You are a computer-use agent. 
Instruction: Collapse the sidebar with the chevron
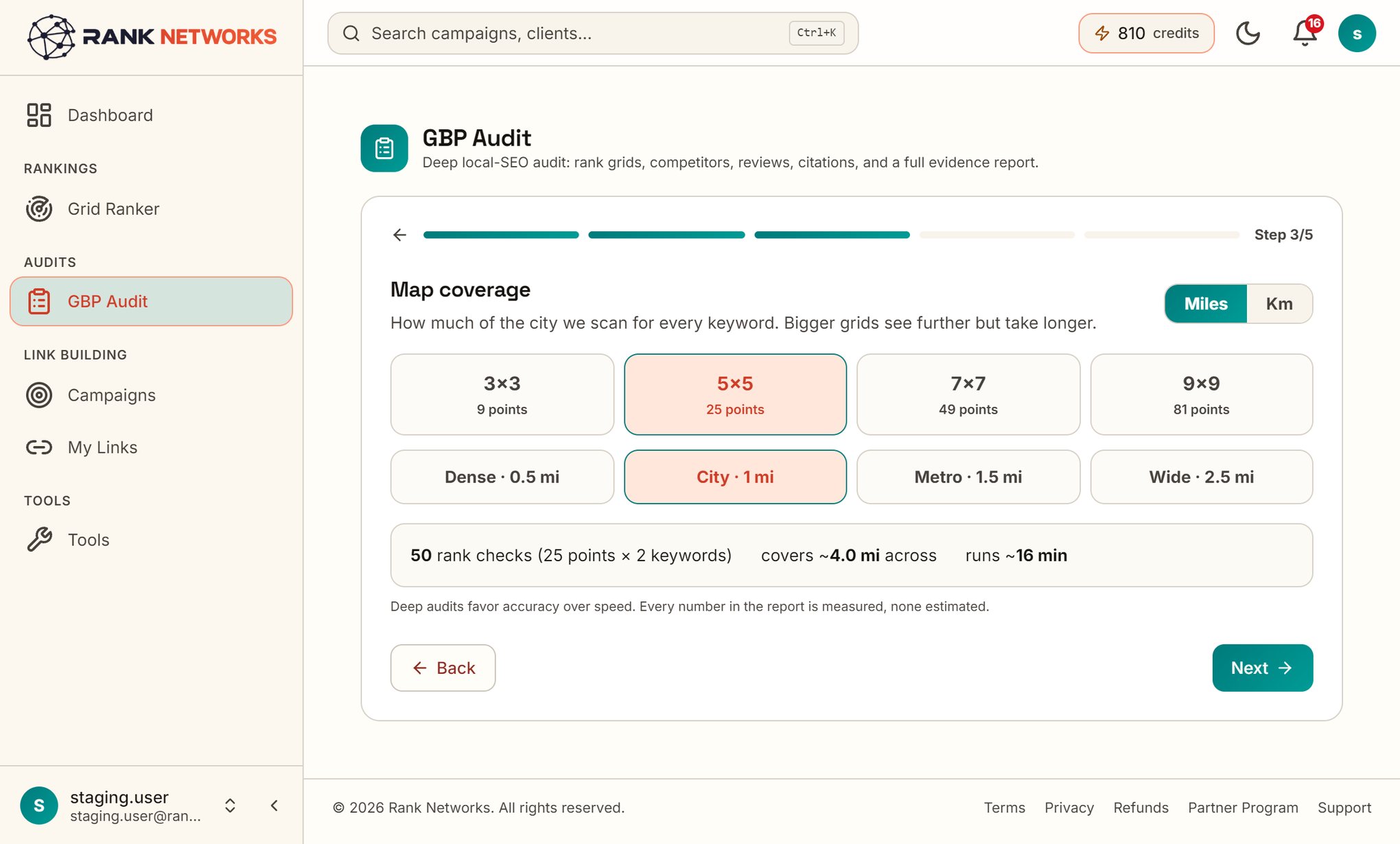click(x=275, y=806)
